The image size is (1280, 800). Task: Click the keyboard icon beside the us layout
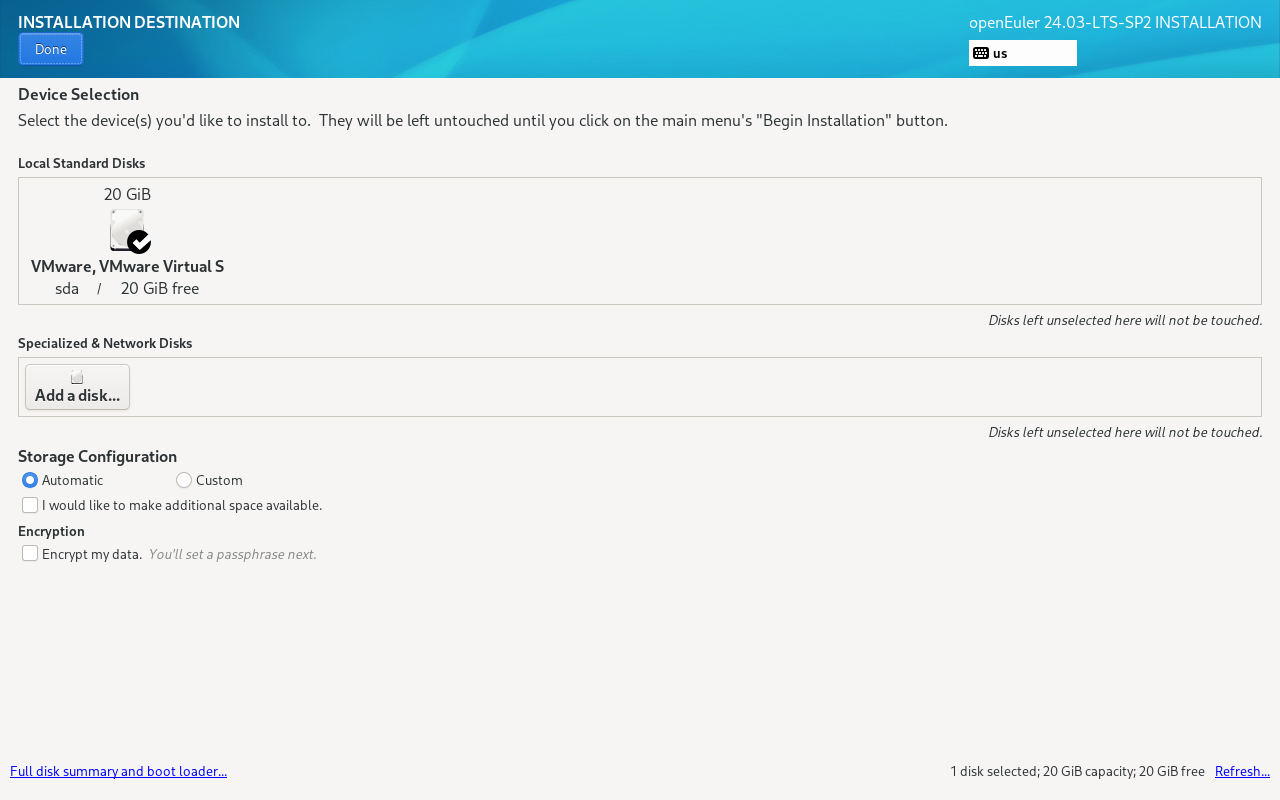980,53
